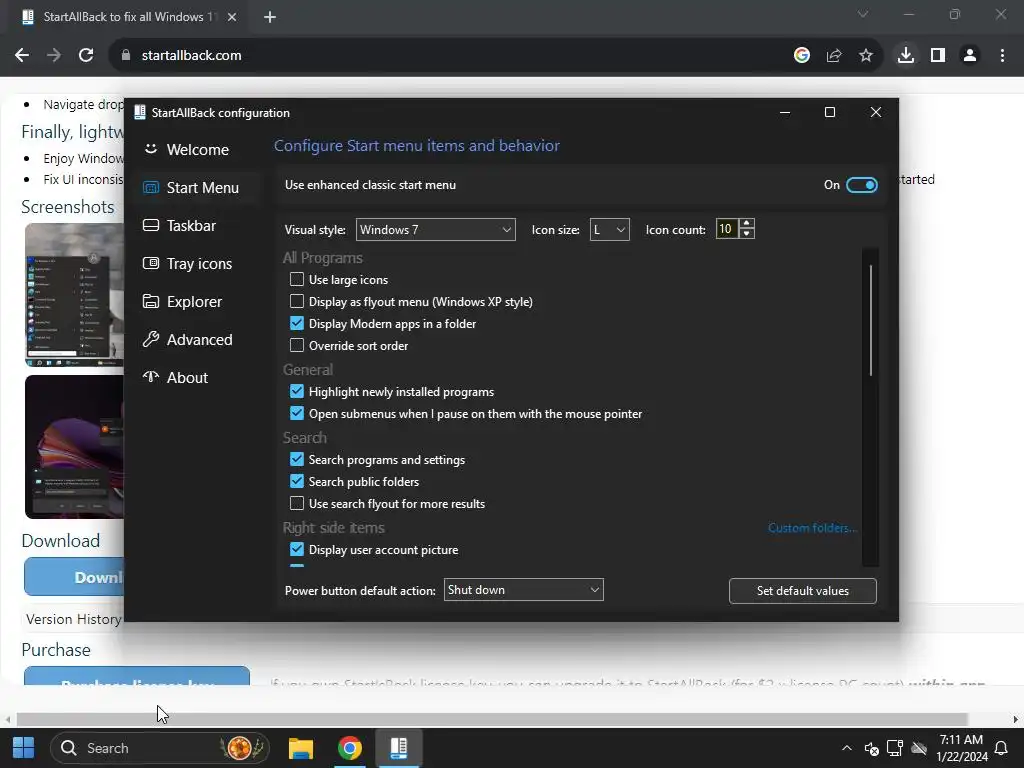Open Chrome downloads icon

click(906, 56)
